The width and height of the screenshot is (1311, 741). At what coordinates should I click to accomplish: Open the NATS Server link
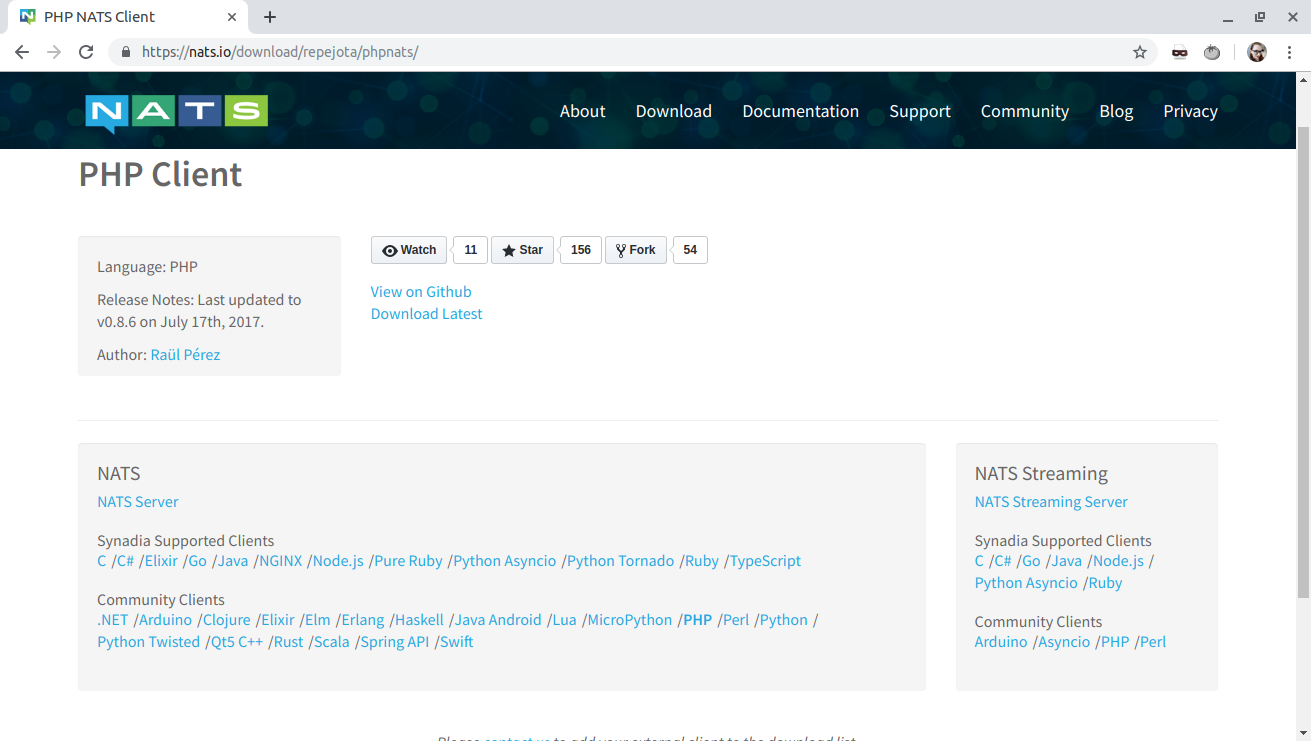click(x=138, y=502)
